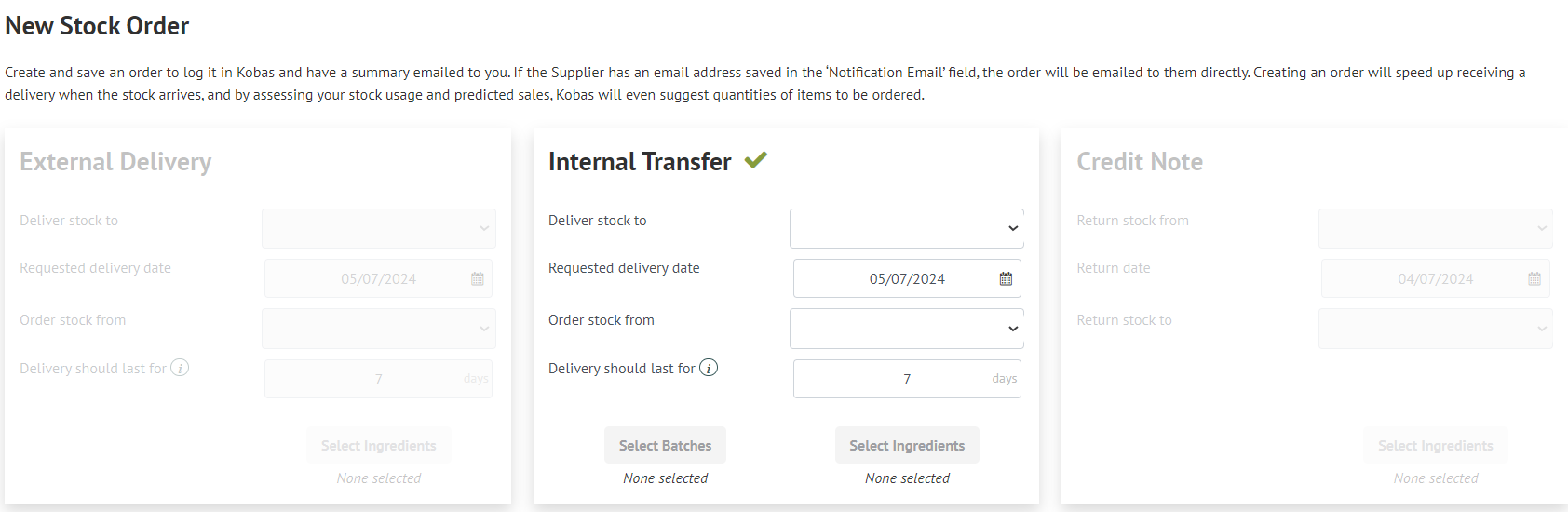The image size is (1568, 512).
Task: Open calendar icon in Credit Note return date
Action: coord(1534,279)
